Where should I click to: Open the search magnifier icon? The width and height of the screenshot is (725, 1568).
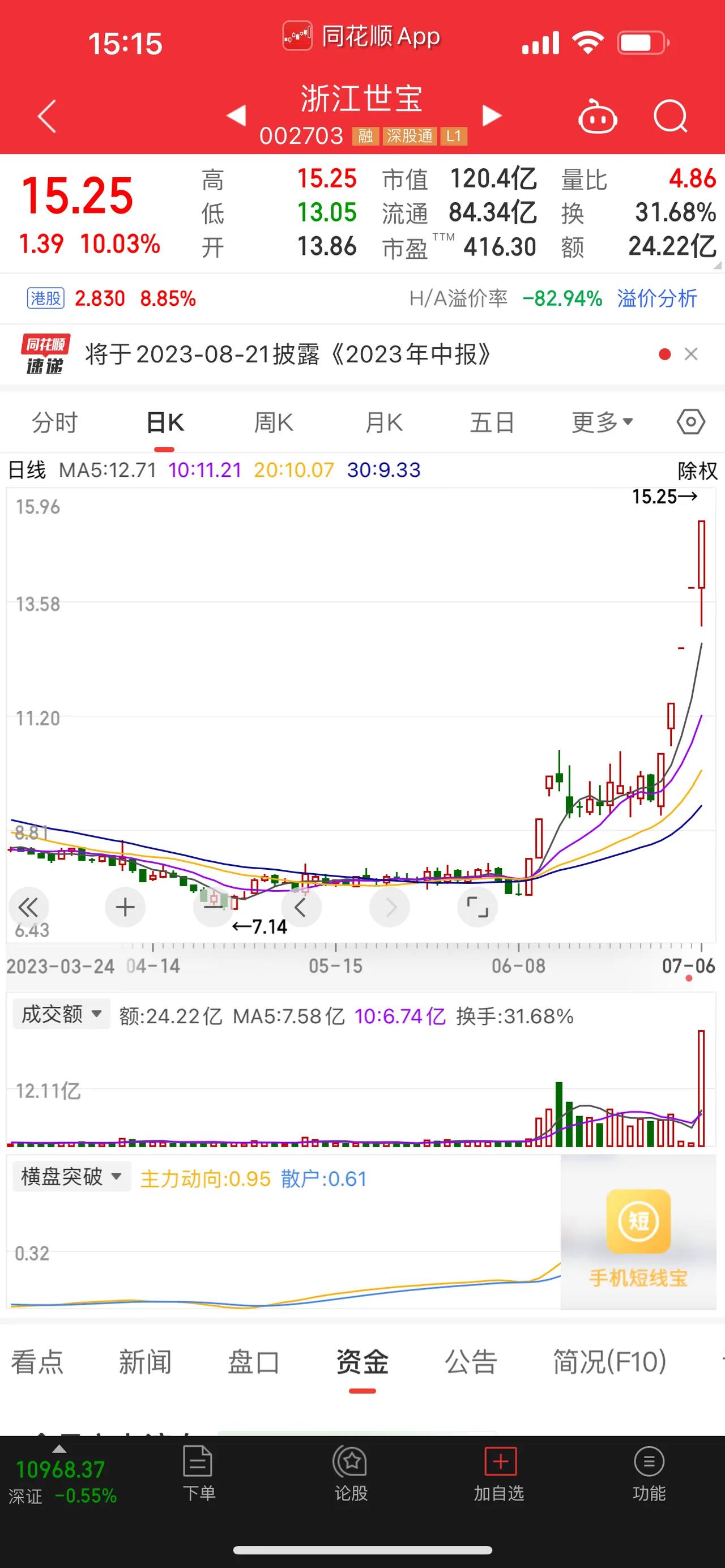[670, 116]
